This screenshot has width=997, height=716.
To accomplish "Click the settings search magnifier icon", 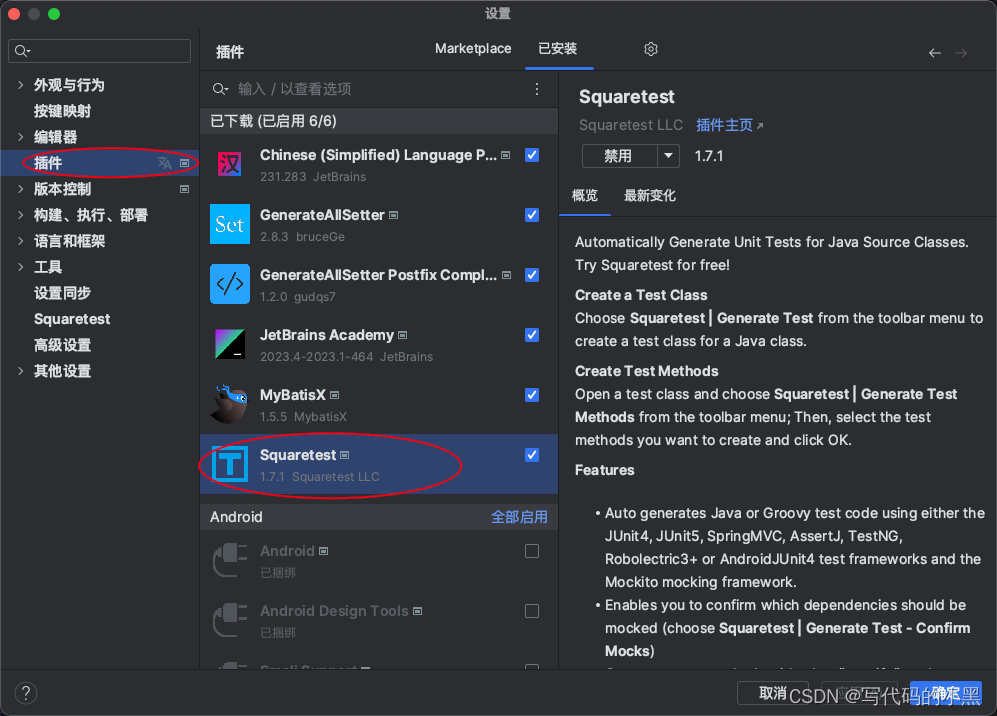I will click(22, 51).
